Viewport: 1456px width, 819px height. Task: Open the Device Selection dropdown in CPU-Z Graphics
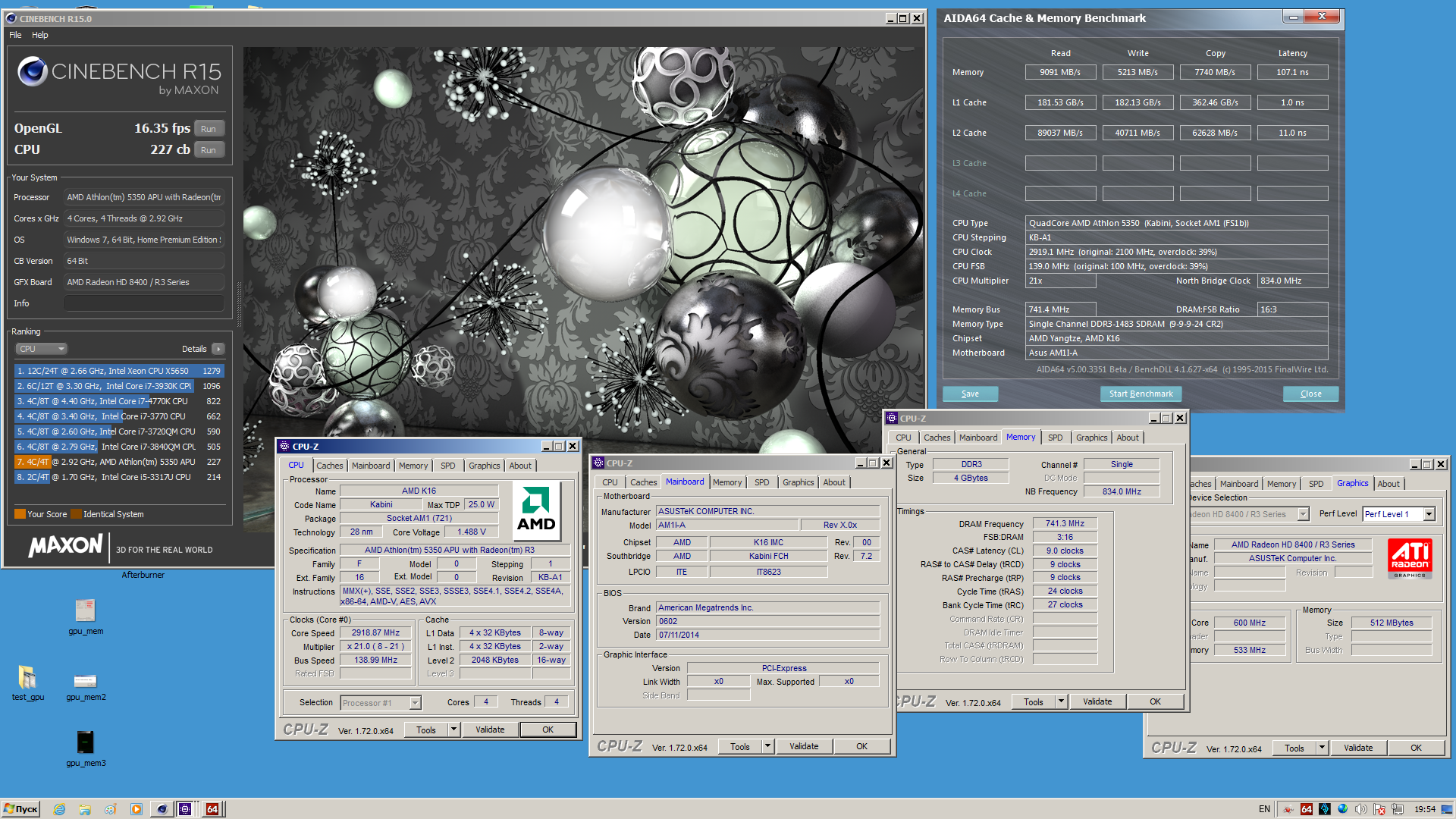point(1304,514)
